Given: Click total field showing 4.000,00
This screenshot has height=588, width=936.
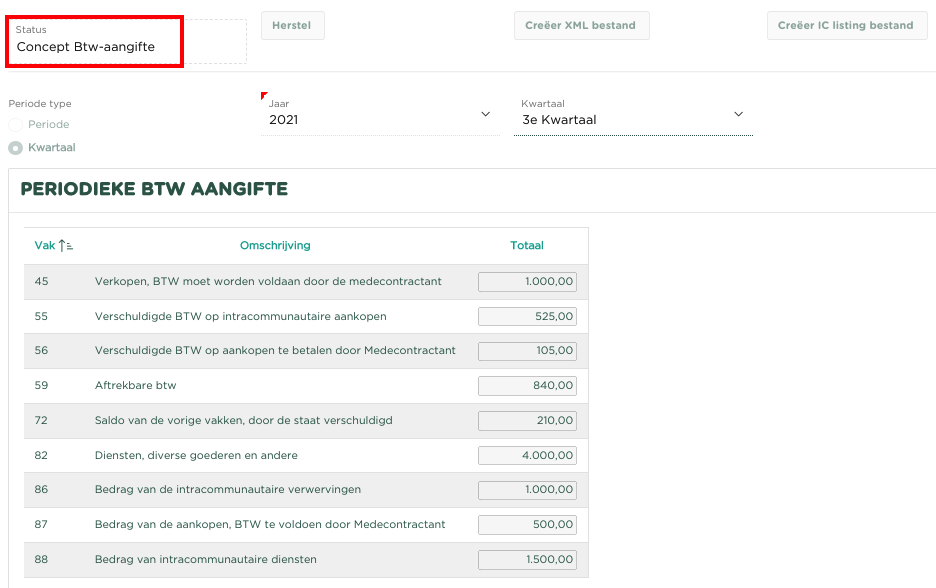Looking at the screenshot, I should (x=527, y=455).
